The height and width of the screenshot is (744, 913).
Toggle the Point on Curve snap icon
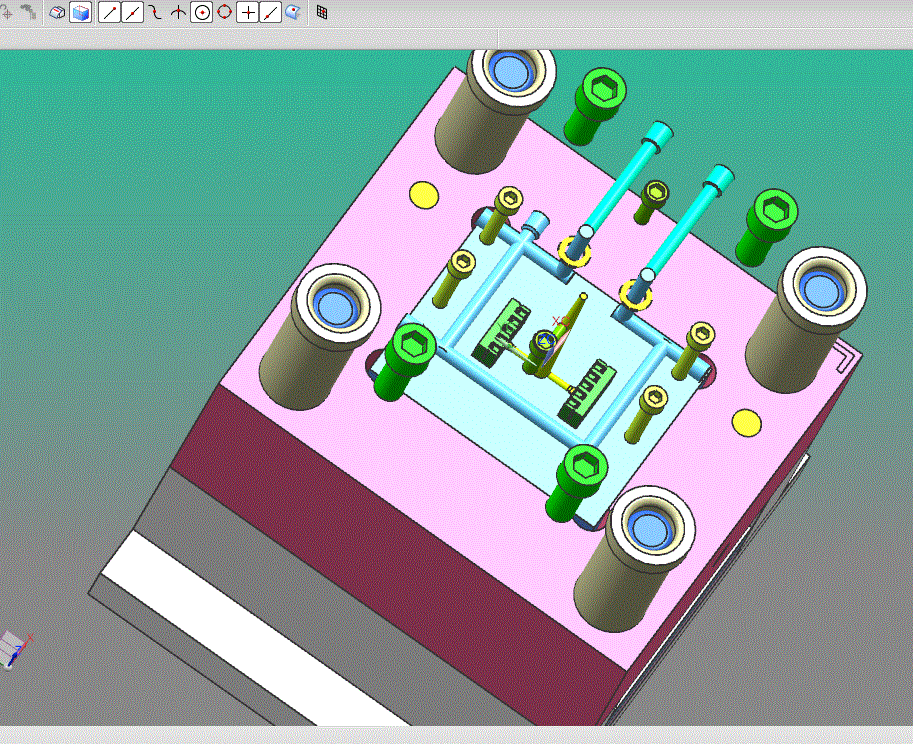270,12
